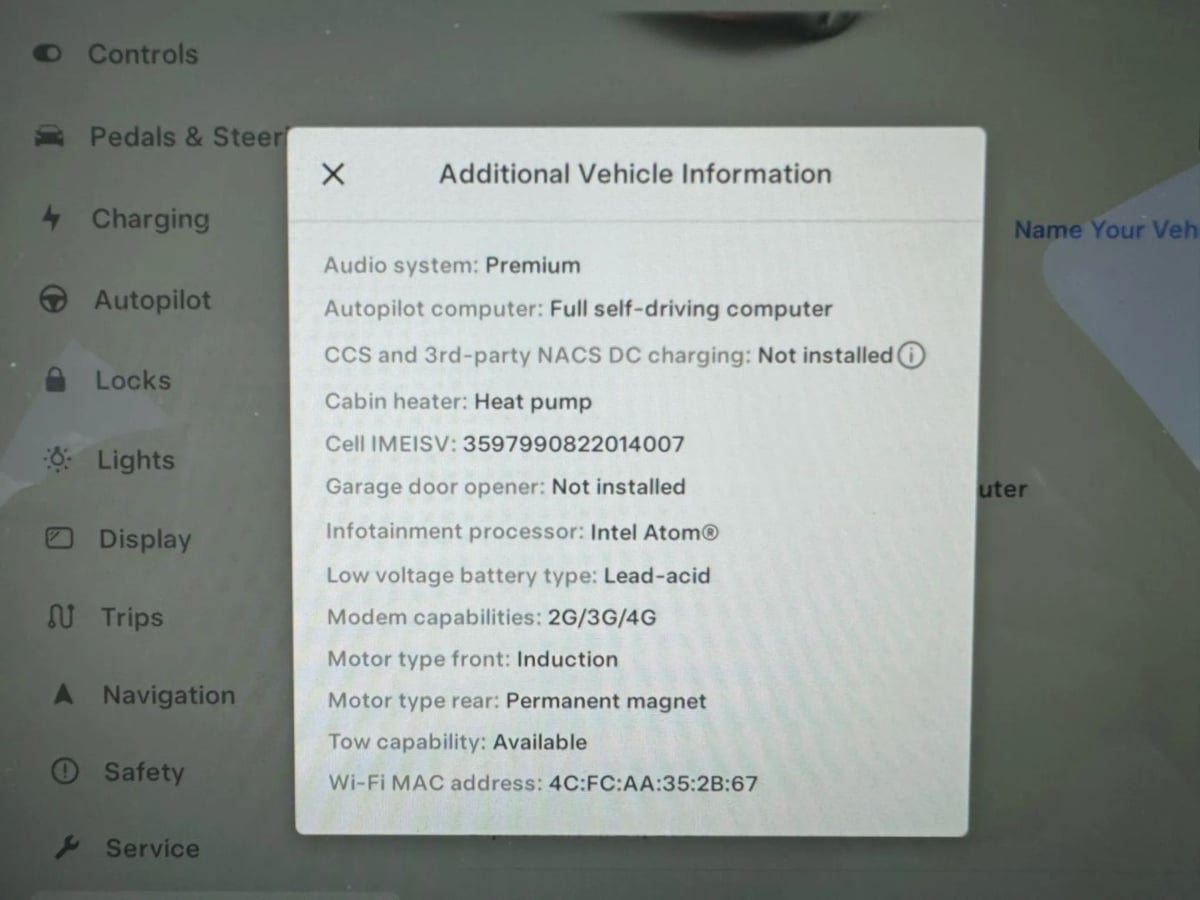Tap the steering wheel Autopilot icon
This screenshot has height=900, width=1200.
[53, 300]
